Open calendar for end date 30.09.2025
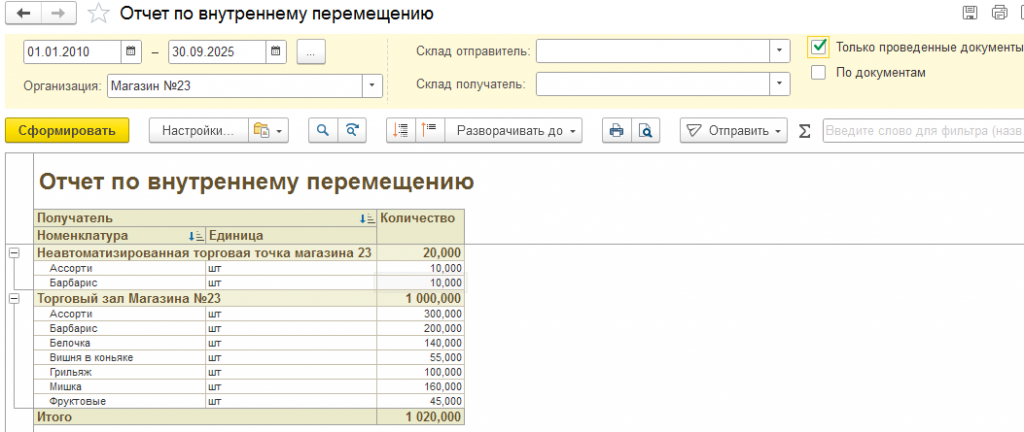 coord(276,52)
